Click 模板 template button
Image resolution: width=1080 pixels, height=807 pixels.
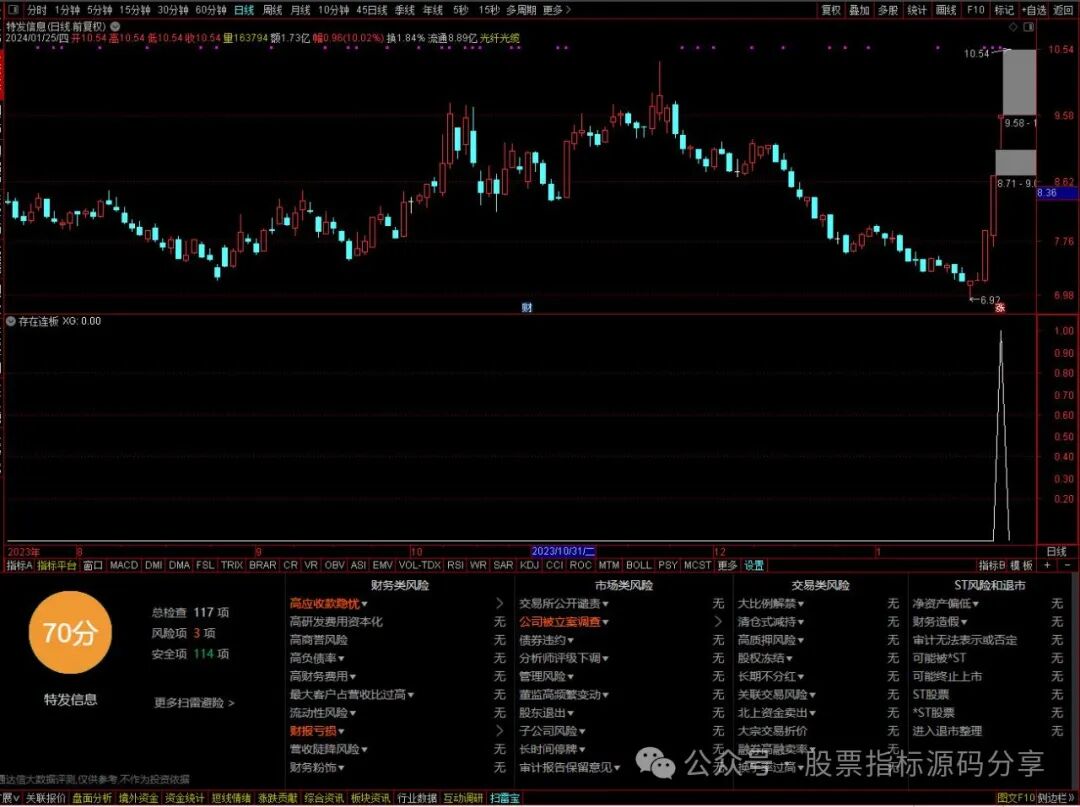(x=1021, y=565)
